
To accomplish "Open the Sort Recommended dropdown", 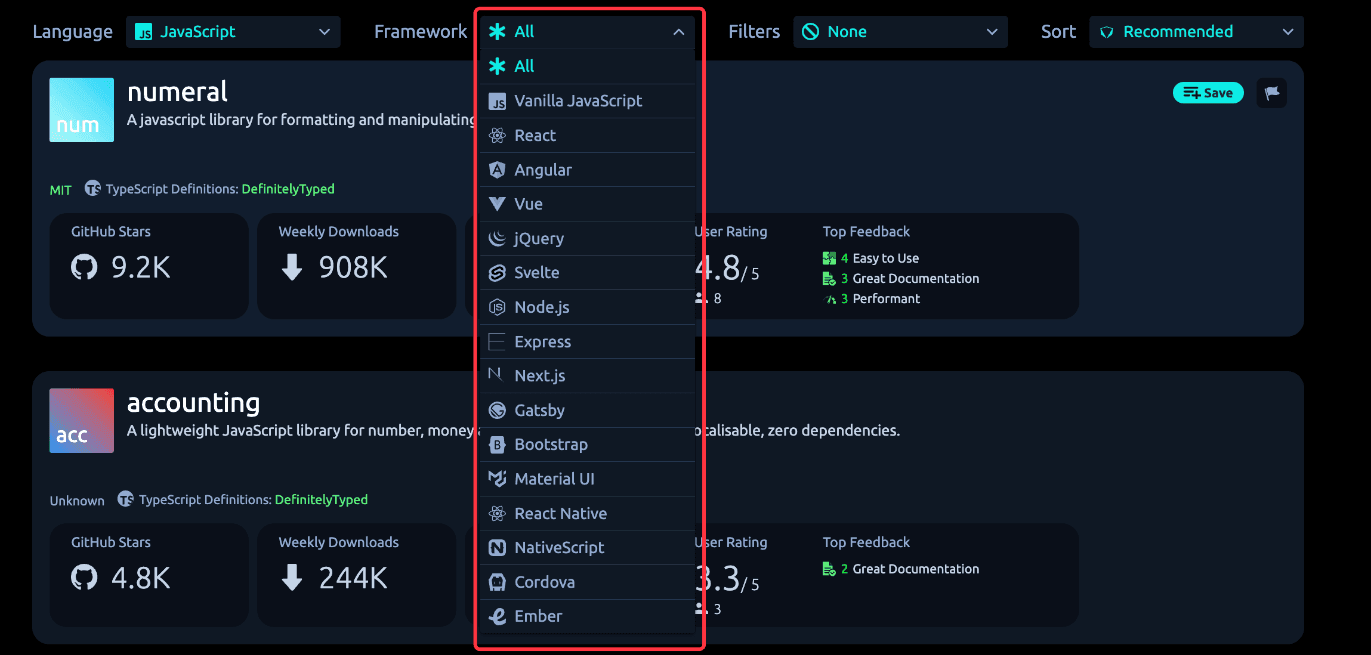I will (x=1196, y=32).
